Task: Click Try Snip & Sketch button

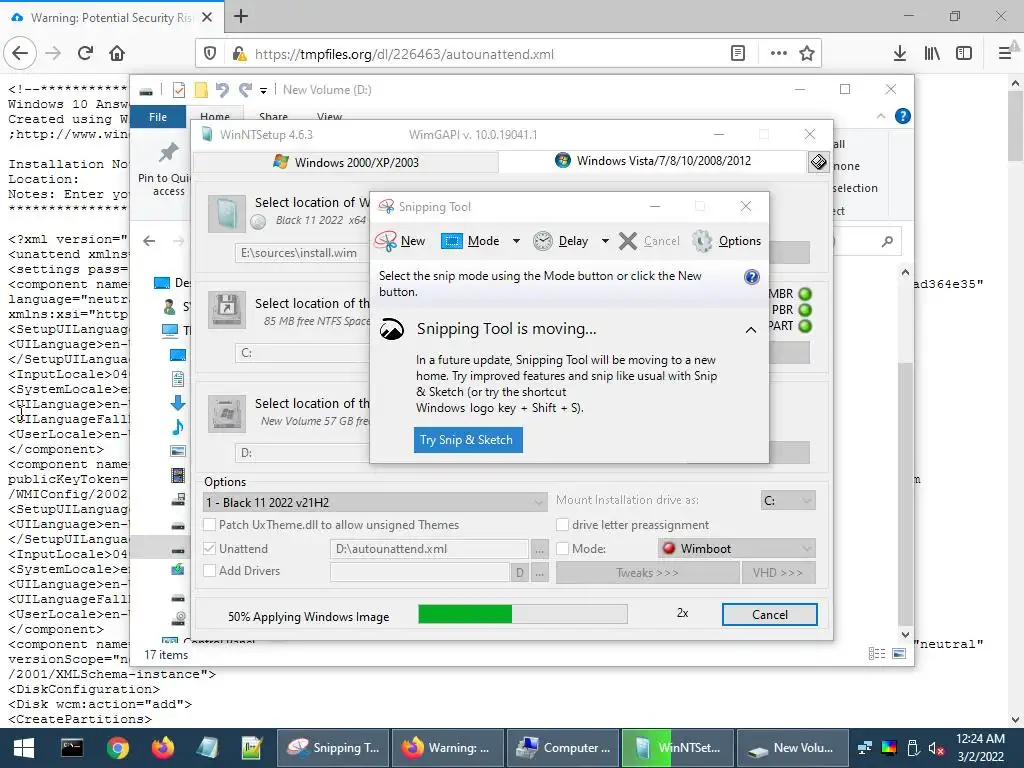Action: point(468,440)
